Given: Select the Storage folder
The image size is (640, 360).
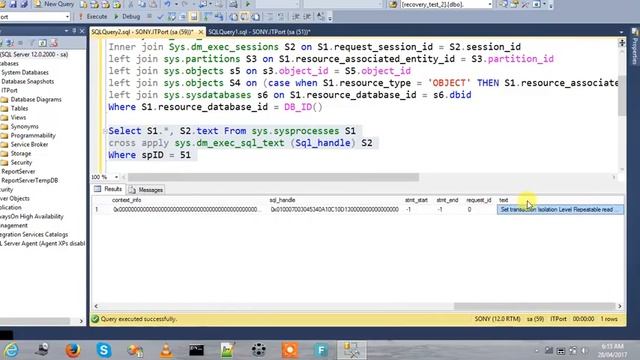Looking at the screenshot, I should pos(20,153).
